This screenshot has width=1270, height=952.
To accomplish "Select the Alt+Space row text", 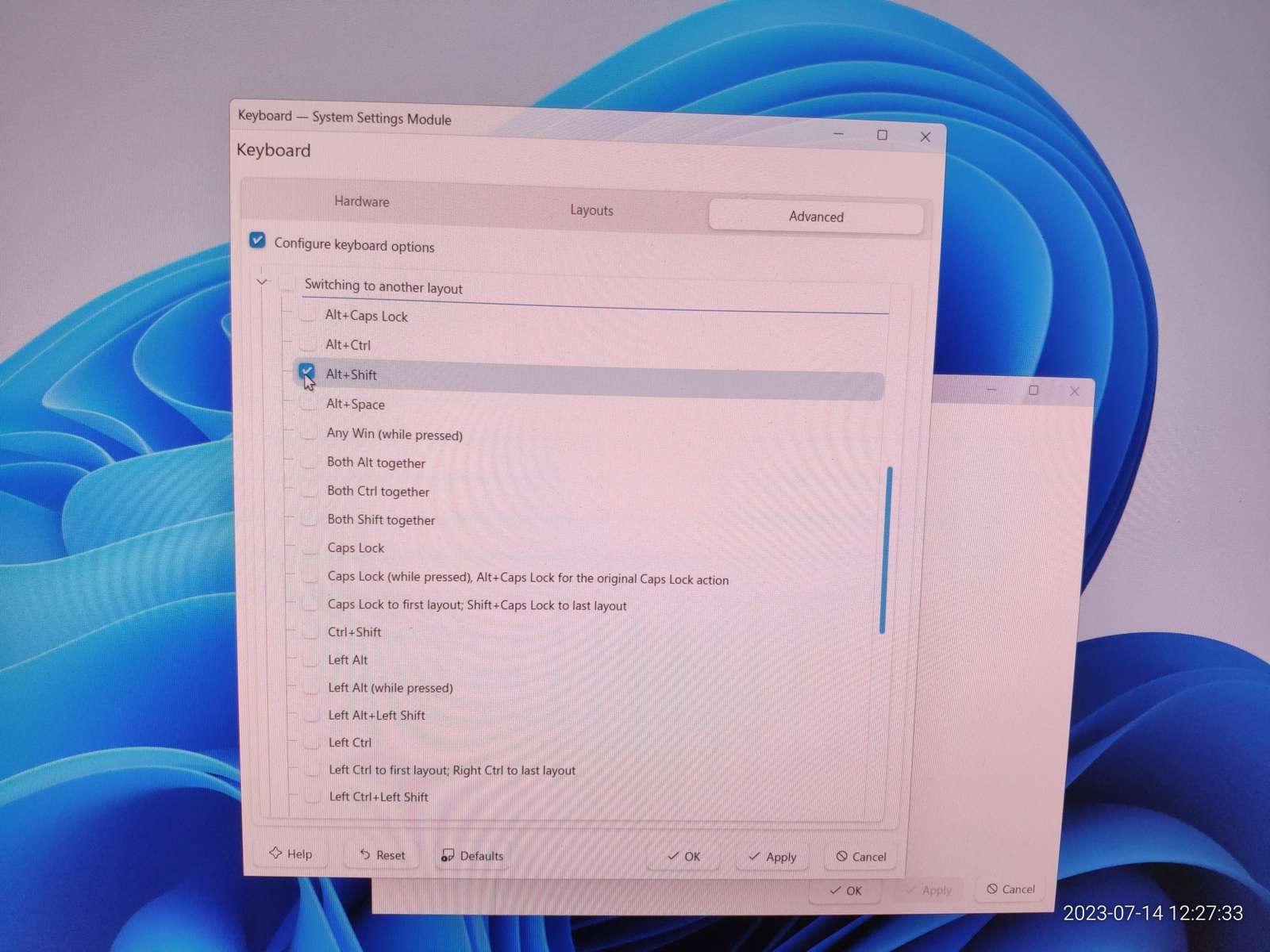I will point(356,404).
